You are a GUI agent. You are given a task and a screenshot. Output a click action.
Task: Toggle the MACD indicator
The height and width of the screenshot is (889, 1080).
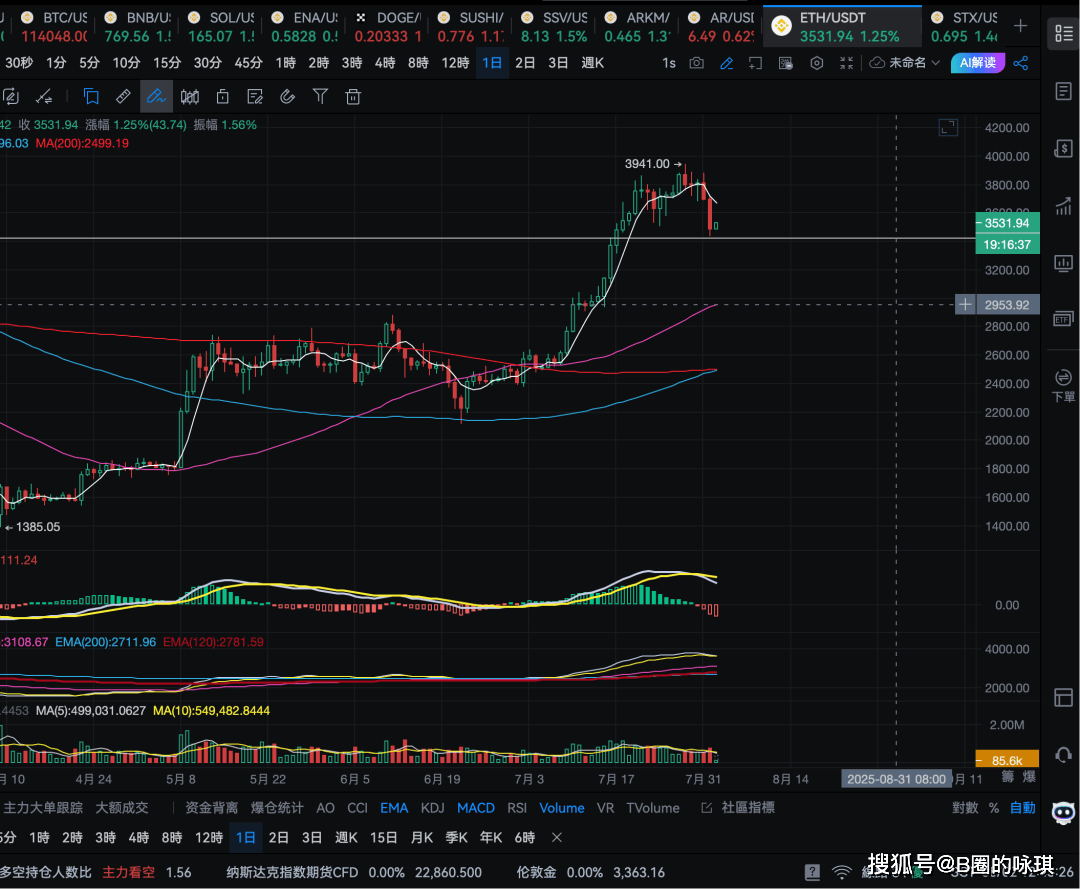pyautogui.click(x=476, y=808)
